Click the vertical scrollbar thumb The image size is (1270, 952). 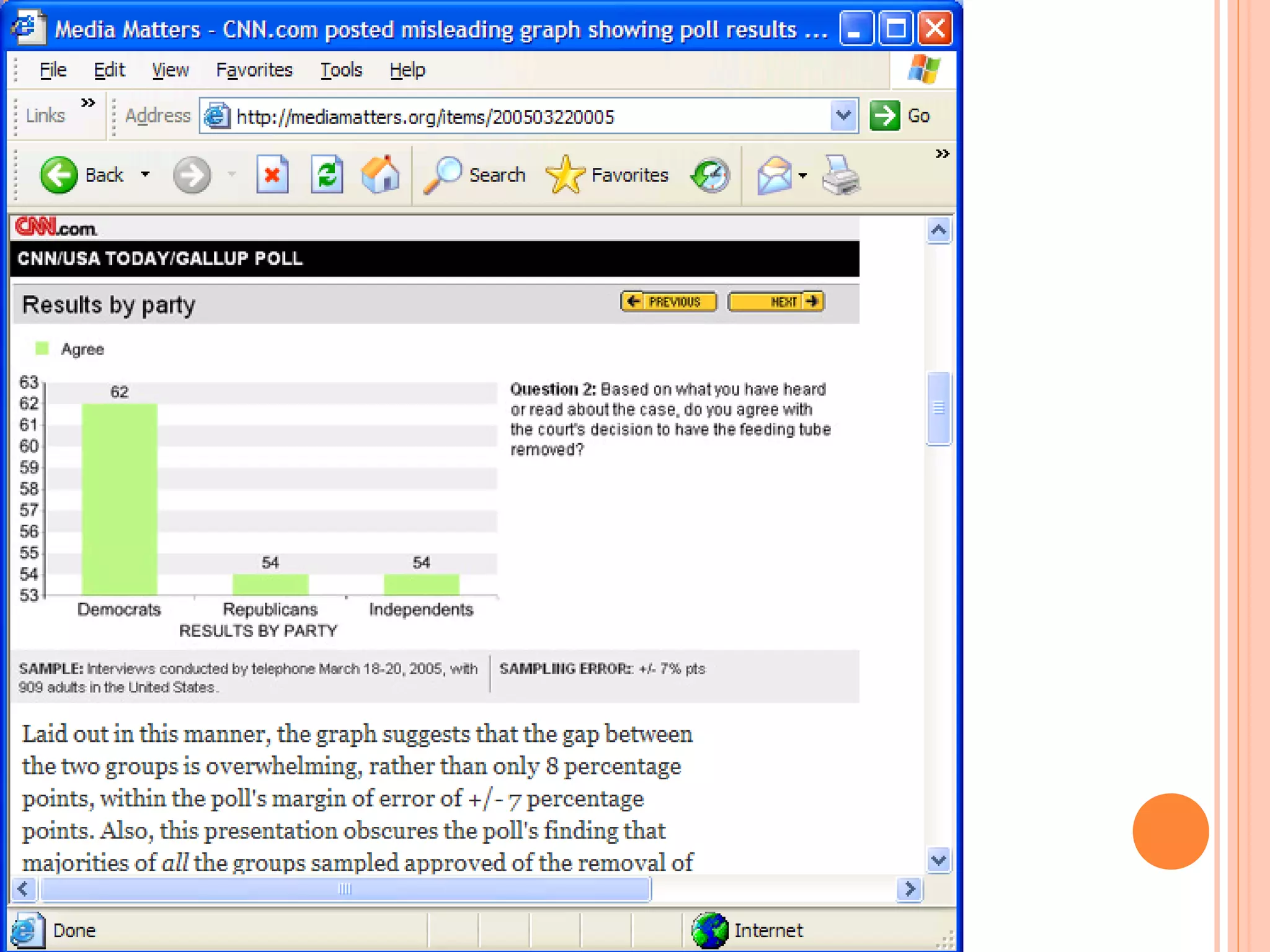939,408
